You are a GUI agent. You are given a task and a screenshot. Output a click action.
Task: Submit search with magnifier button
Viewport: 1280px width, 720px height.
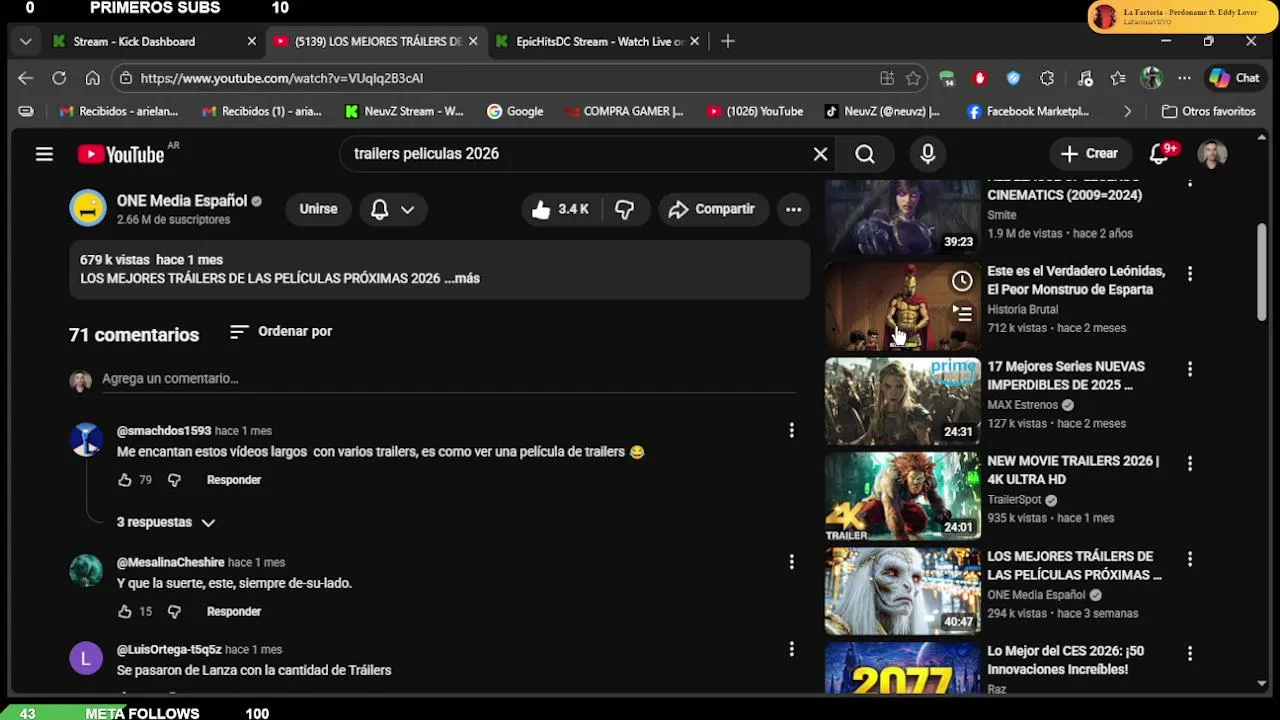click(865, 154)
